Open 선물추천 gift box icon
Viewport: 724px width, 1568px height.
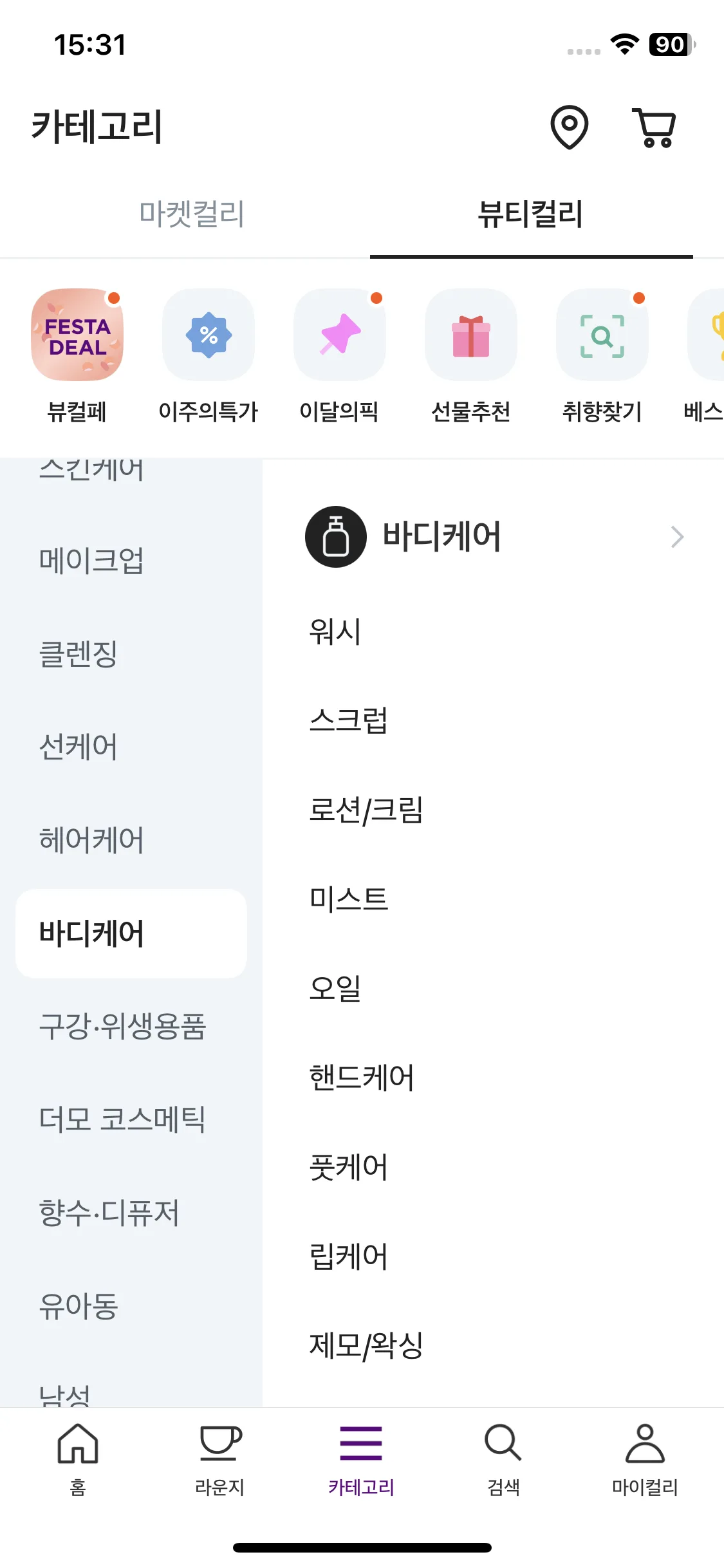point(471,335)
